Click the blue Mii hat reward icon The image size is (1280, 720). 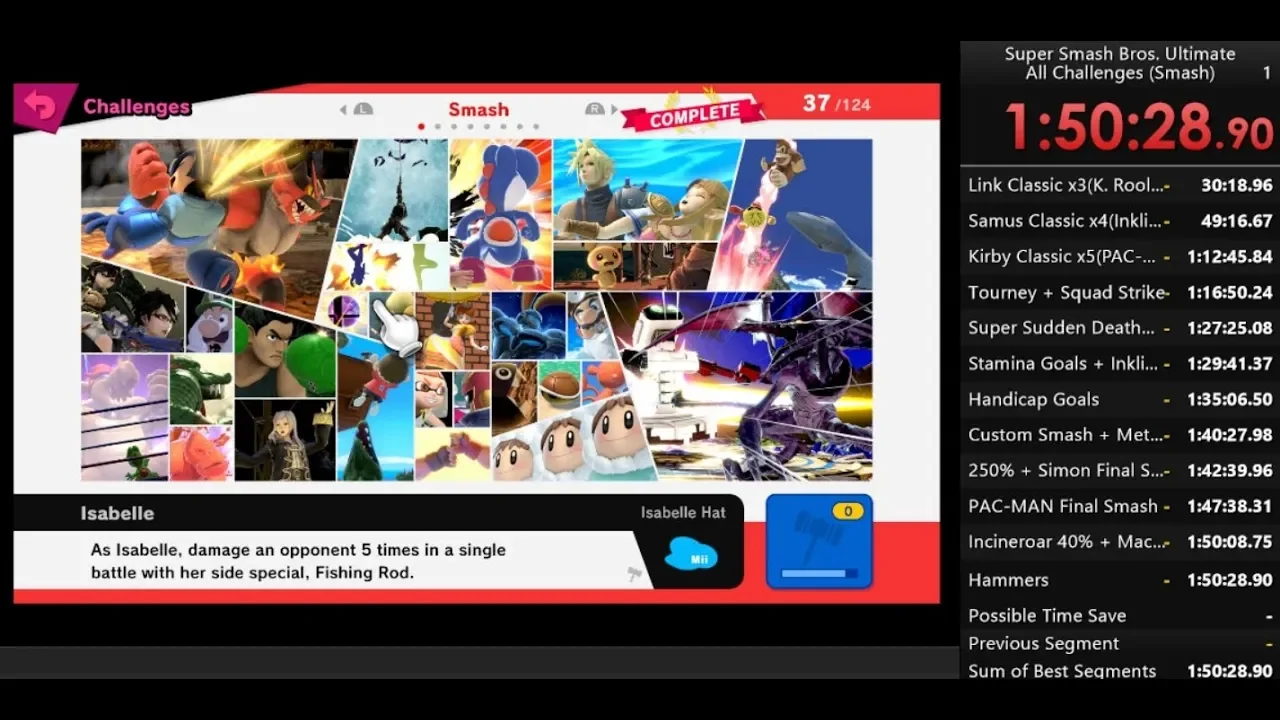(691, 553)
